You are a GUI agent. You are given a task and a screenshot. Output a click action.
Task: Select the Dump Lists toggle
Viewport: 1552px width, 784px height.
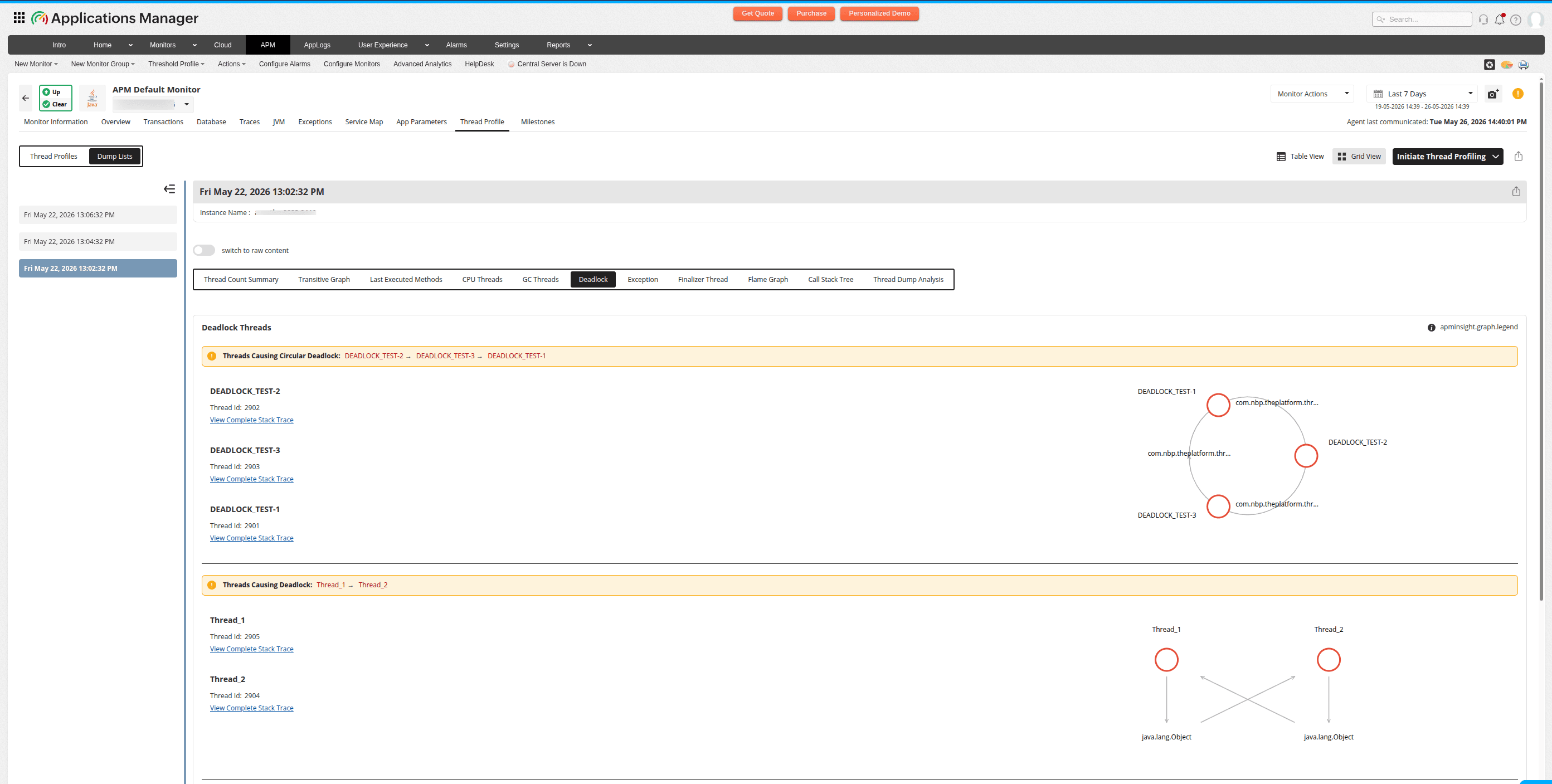coord(114,156)
